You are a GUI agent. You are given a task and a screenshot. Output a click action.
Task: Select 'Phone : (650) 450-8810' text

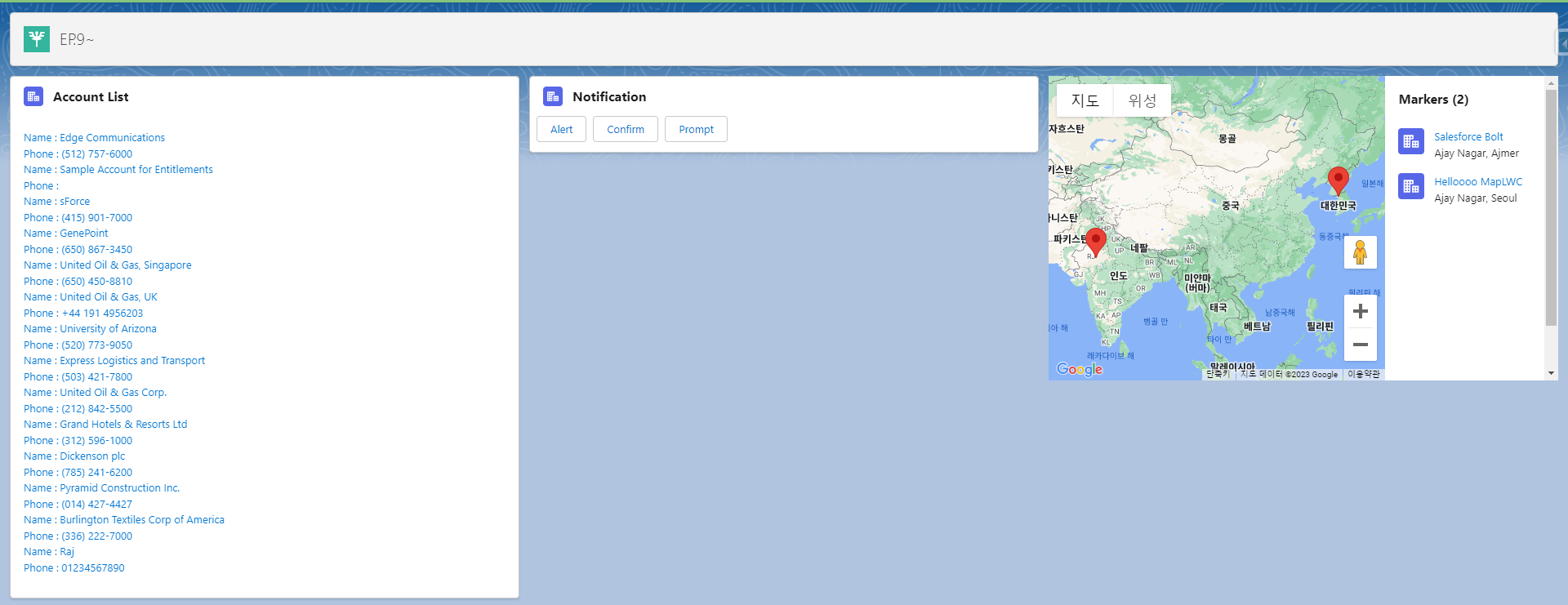tap(78, 281)
